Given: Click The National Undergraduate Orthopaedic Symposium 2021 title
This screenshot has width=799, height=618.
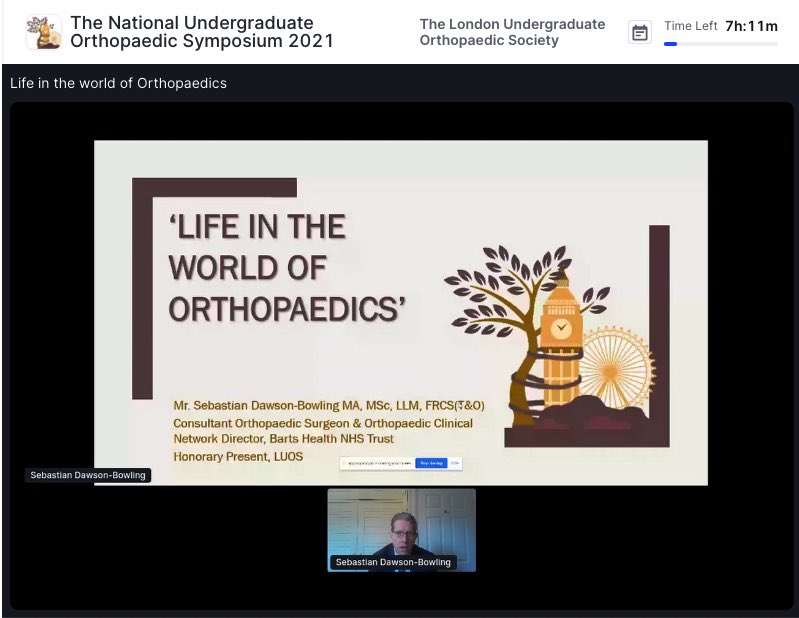Looking at the screenshot, I should 202,32.
